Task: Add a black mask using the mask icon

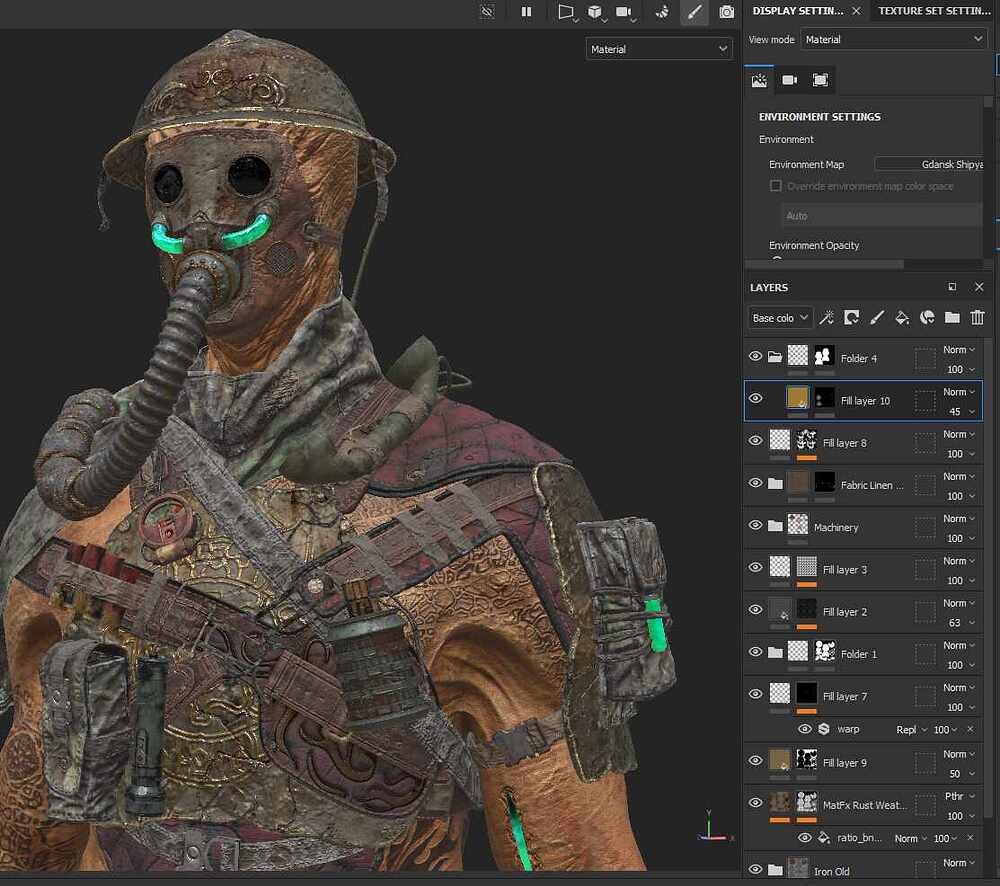Action: [852, 318]
